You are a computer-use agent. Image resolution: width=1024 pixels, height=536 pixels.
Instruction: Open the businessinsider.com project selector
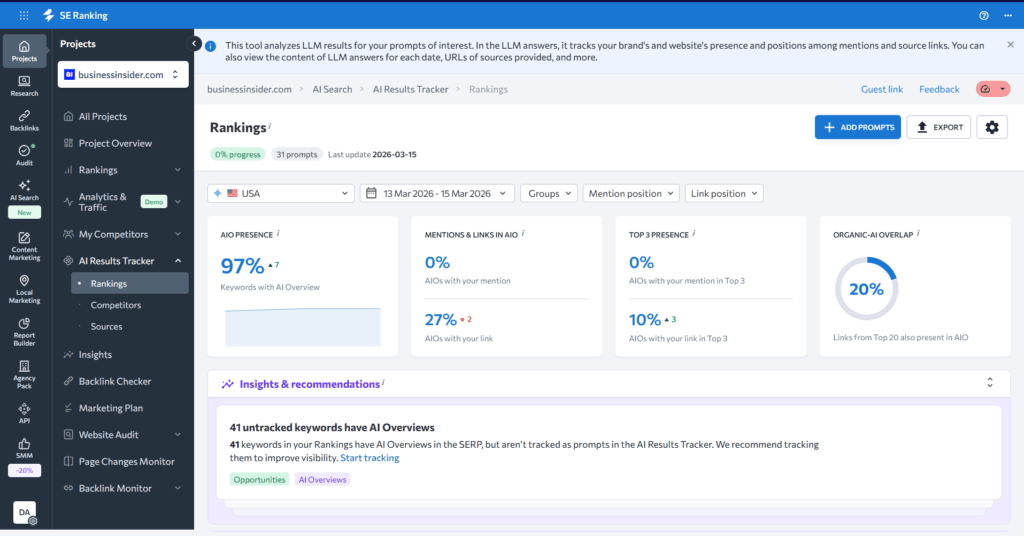coord(123,74)
